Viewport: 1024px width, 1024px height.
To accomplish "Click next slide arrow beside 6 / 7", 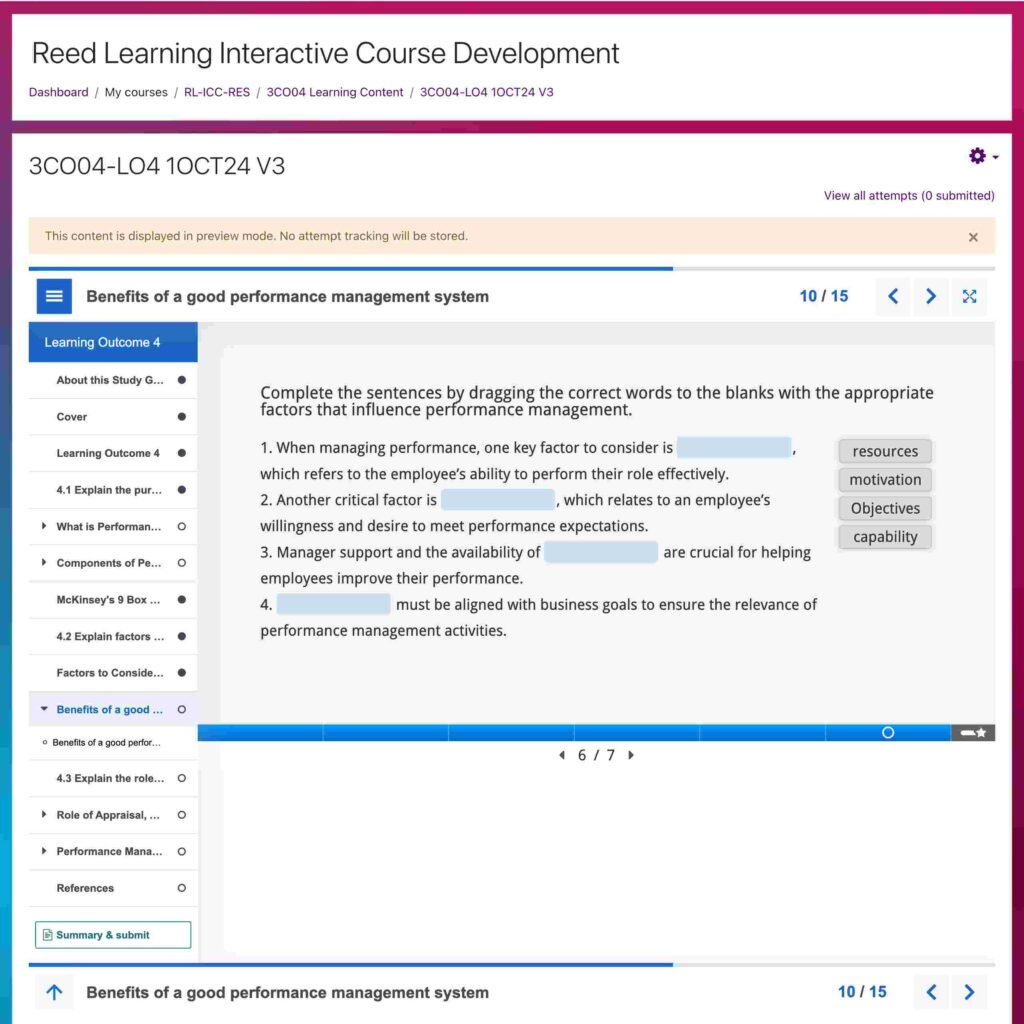I will pos(631,755).
